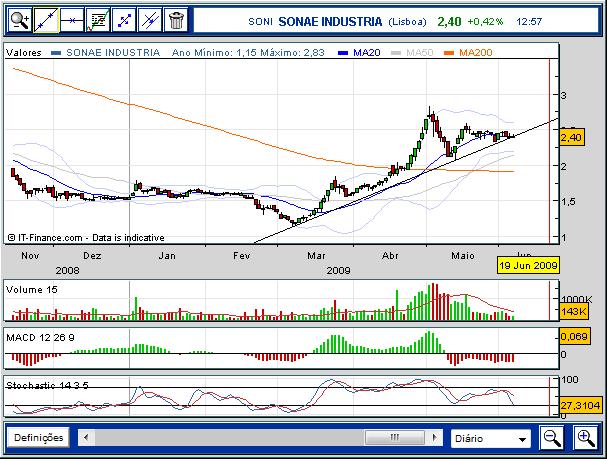Click the scrollbar left arrow
The width and height of the screenshot is (607, 461).
coord(86,438)
